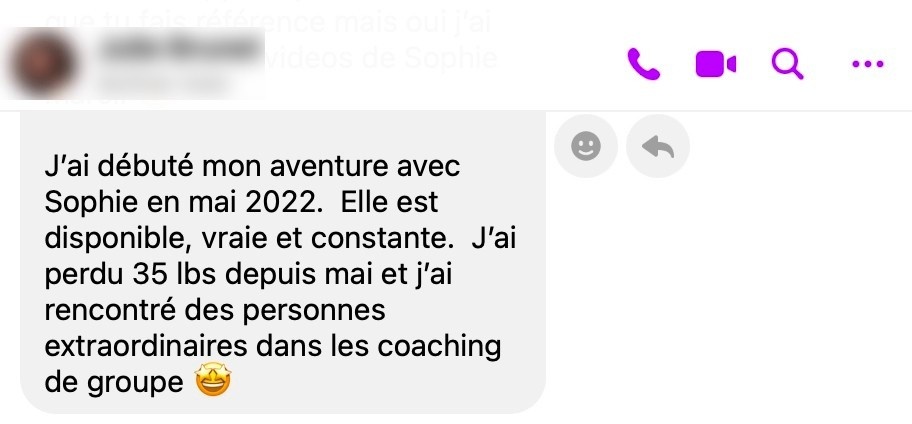Click the phrase "coaching de groupe"
The height and width of the screenshot is (424, 912).
pyautogui.click(x=272, y=364)
